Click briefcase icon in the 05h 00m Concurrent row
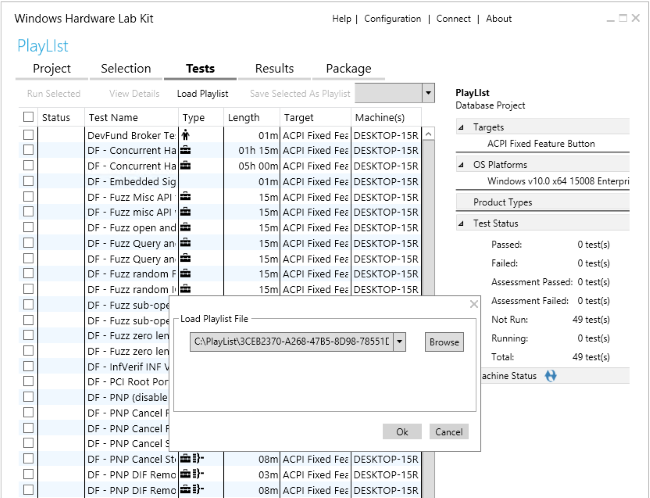 (x=185, y=165)
